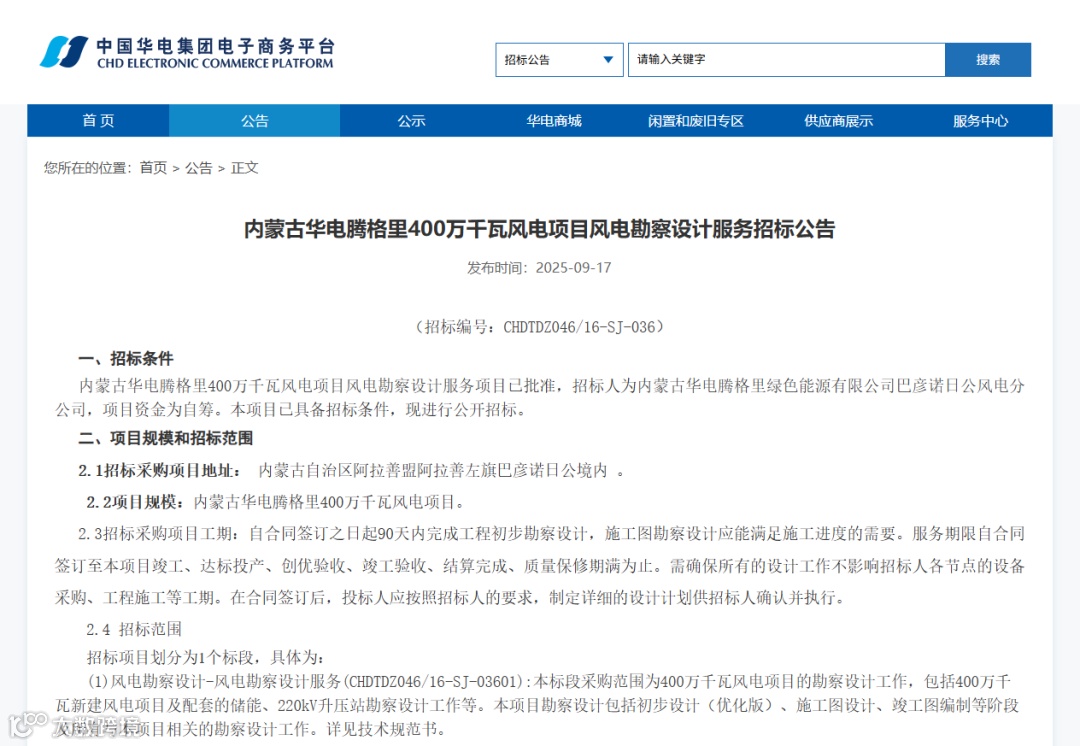The width and height of the screenshot is (1080, 746).
Task: Click the keyword search input field
Action: pyautogui.click(x=787, y=60)
